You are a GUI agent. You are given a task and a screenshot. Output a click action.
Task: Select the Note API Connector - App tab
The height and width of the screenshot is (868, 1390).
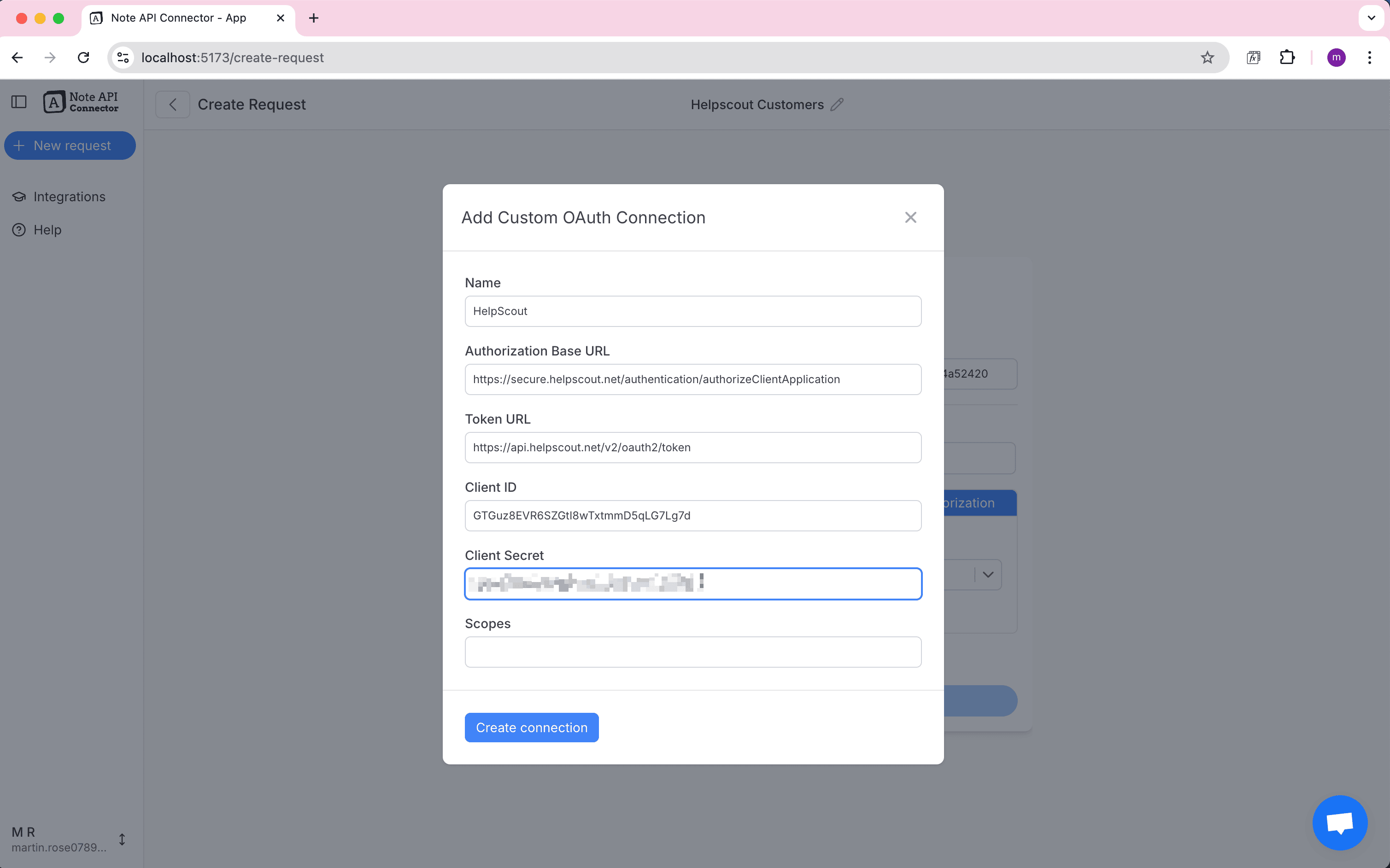tap(188, 18)
